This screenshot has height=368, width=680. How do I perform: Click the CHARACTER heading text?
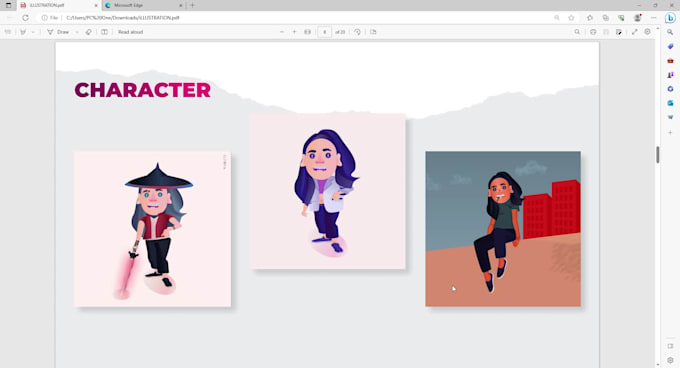(x=143, y=90)
